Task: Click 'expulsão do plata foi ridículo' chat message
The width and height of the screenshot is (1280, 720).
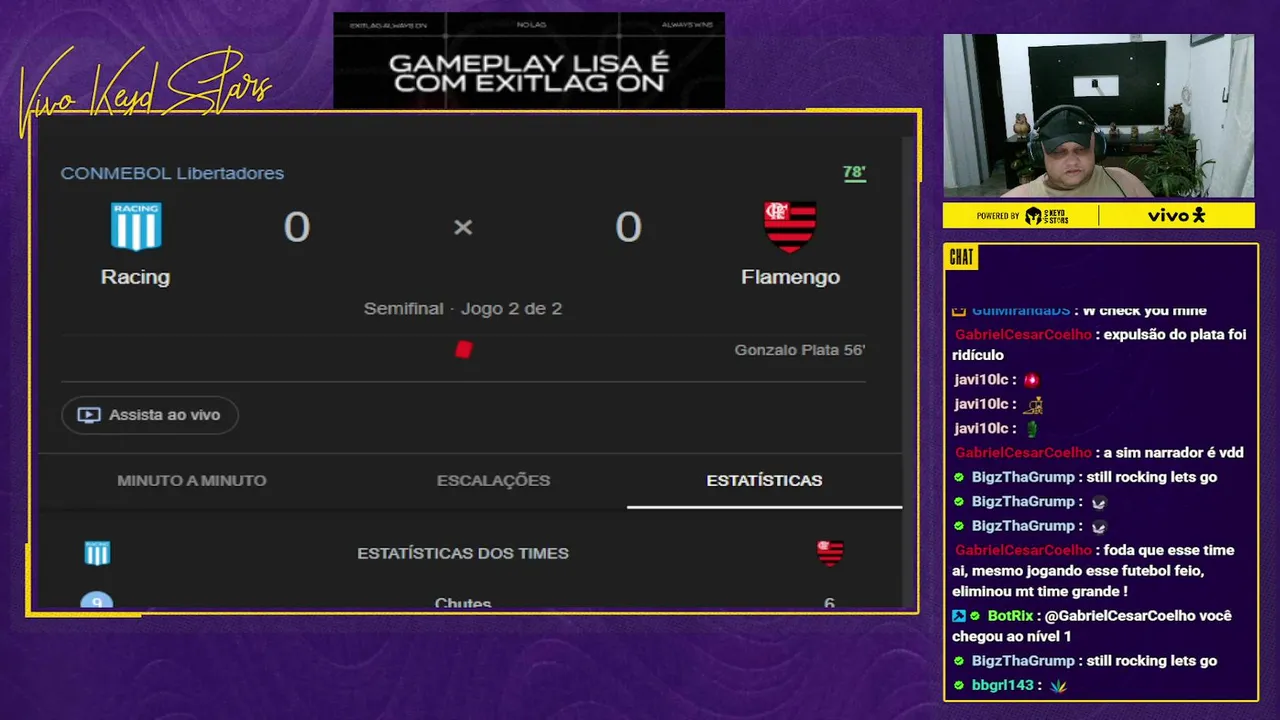Action: (x=1100, y=345)
